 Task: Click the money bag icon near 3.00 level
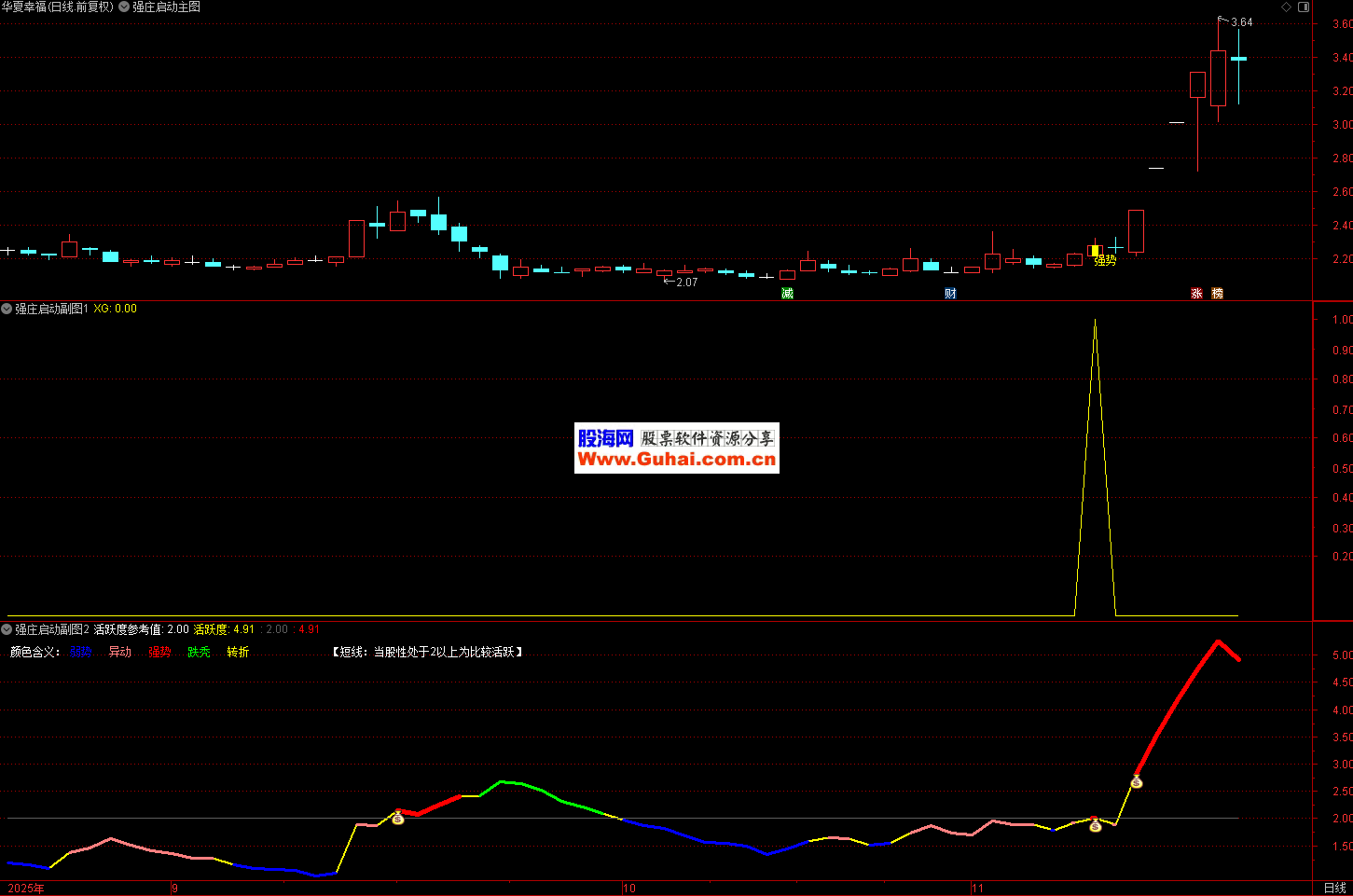point(1136,781)
